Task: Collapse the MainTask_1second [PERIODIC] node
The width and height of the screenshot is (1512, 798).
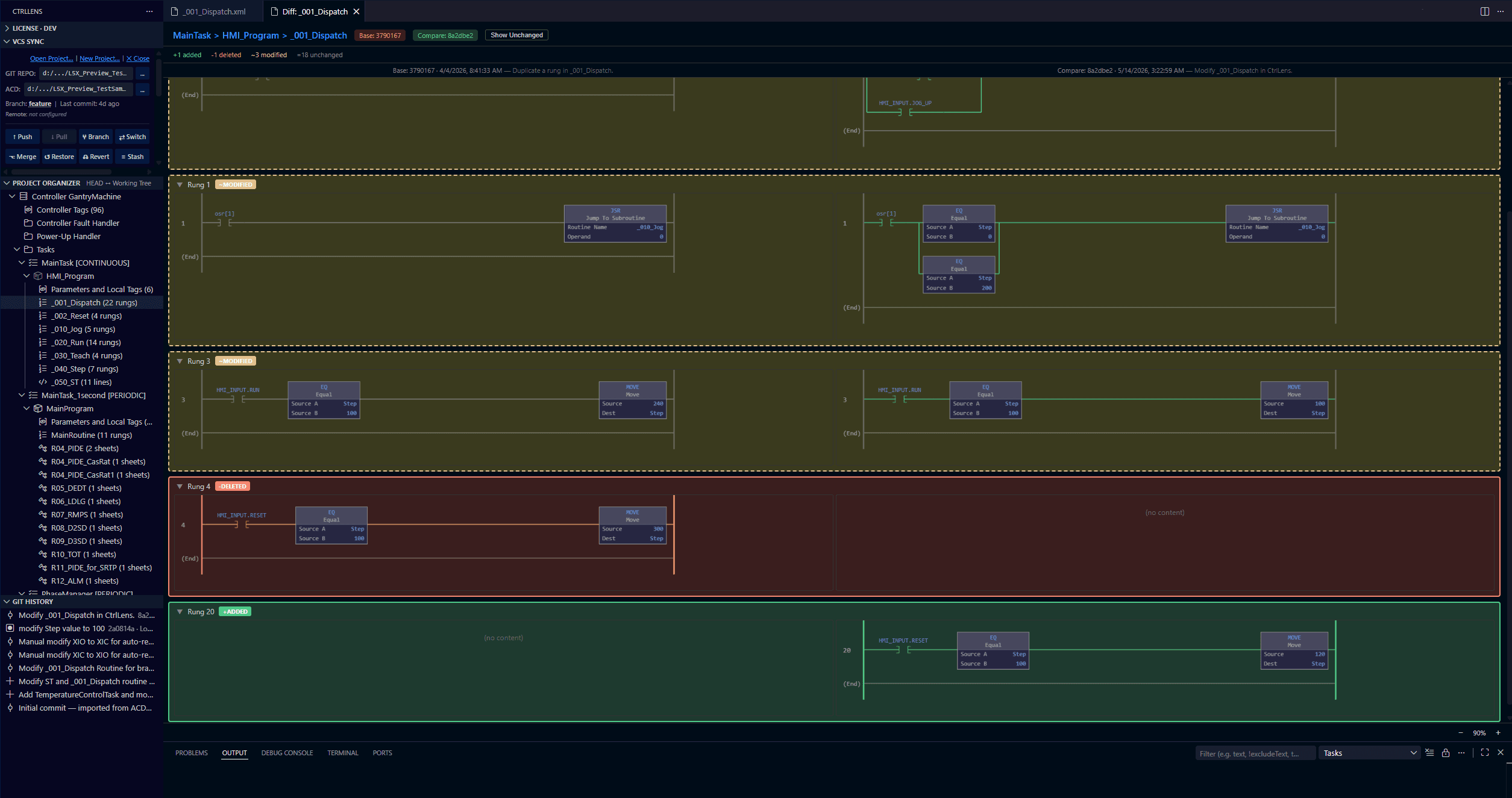Action: [22, 395]
